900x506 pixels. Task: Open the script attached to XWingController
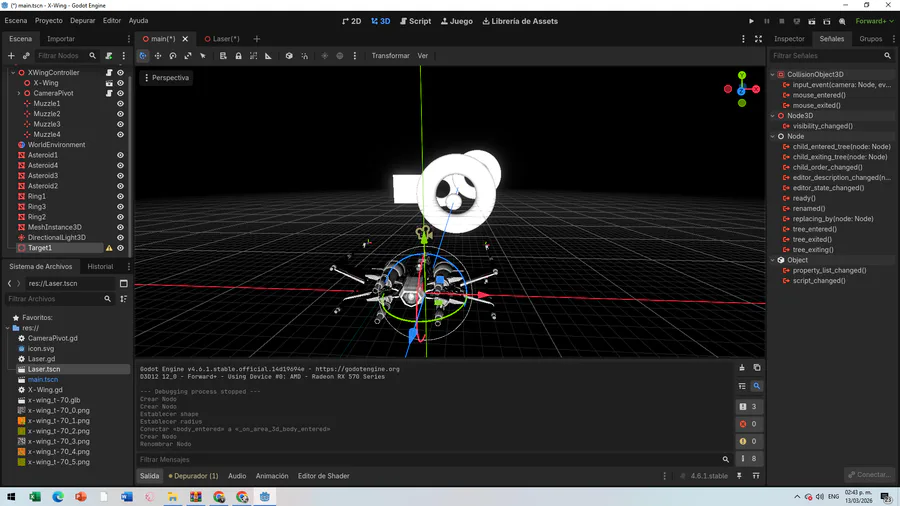(109, 73)
